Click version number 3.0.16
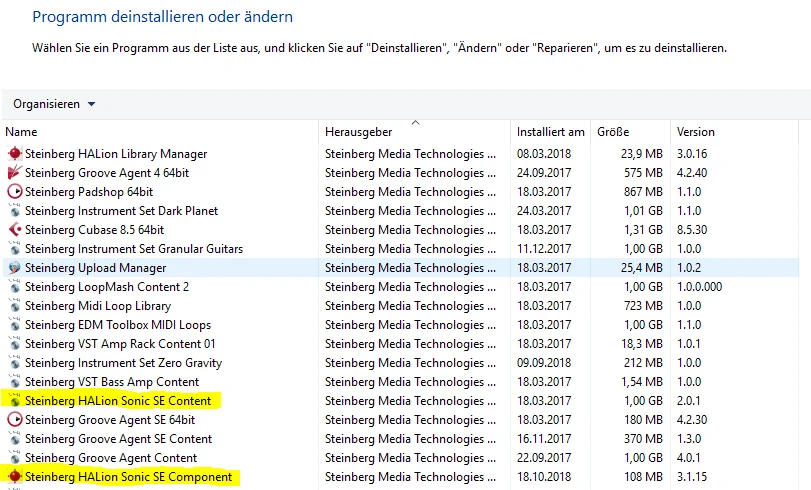This screenshot has height=490, width=811. pyautogui.click(x=692, y=154)
